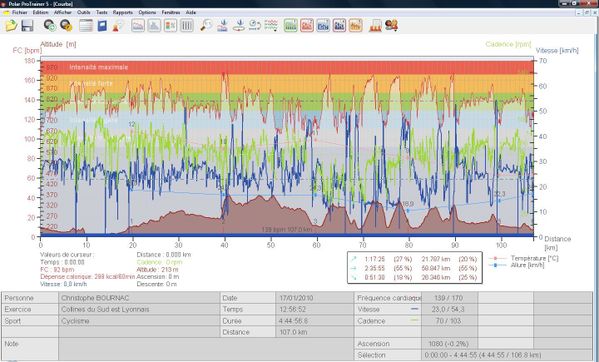Open the Options menu
599x362 pixels.
pos(147,12)
